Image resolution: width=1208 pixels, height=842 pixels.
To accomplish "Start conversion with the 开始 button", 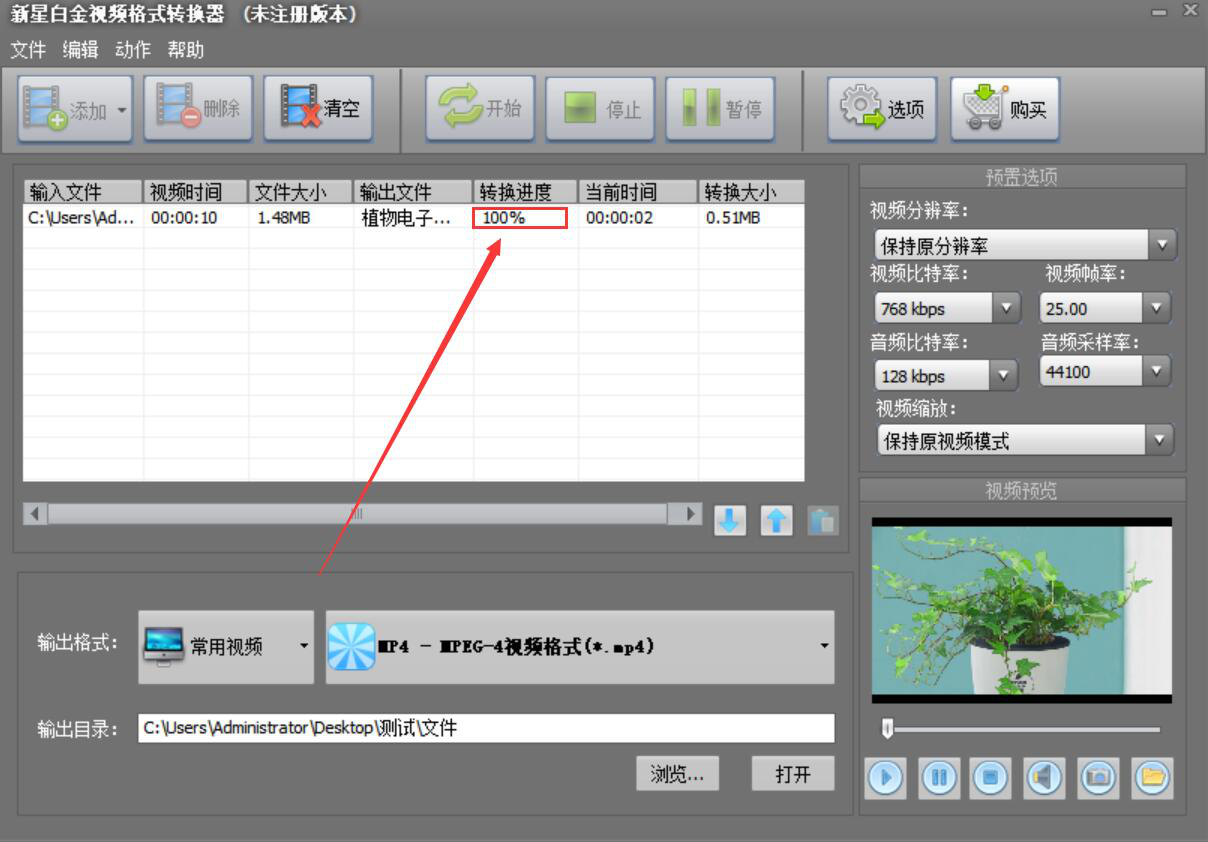I will [480, 108].
